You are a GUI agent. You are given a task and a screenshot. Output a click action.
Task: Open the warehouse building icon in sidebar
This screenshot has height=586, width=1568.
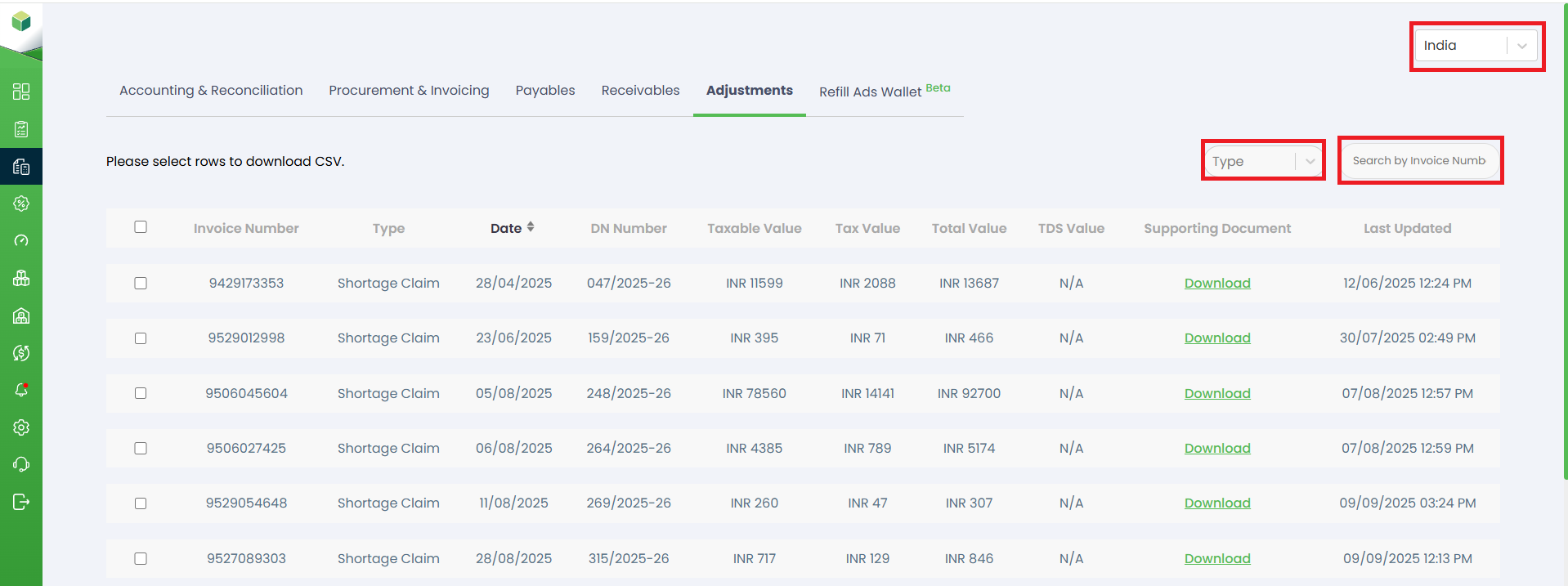(x=21, y=315)
